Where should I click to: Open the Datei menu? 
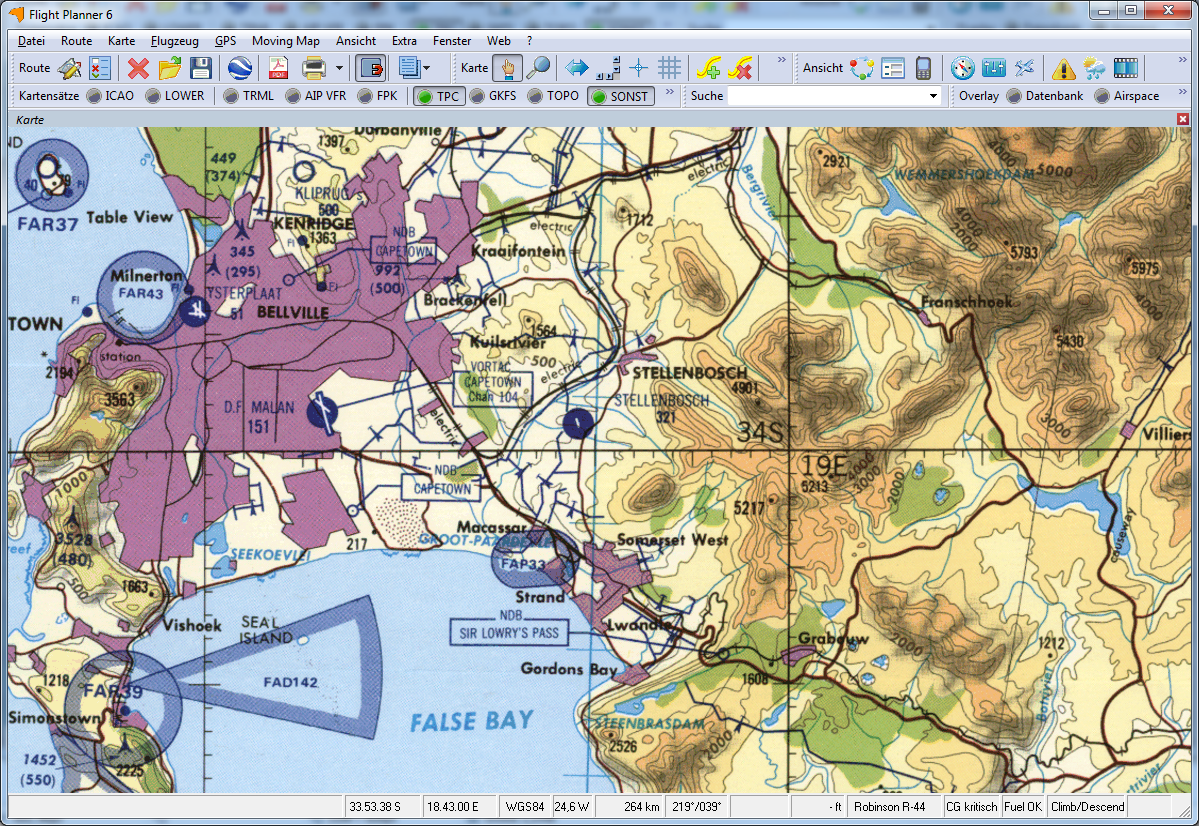click(x=31, y=41)
